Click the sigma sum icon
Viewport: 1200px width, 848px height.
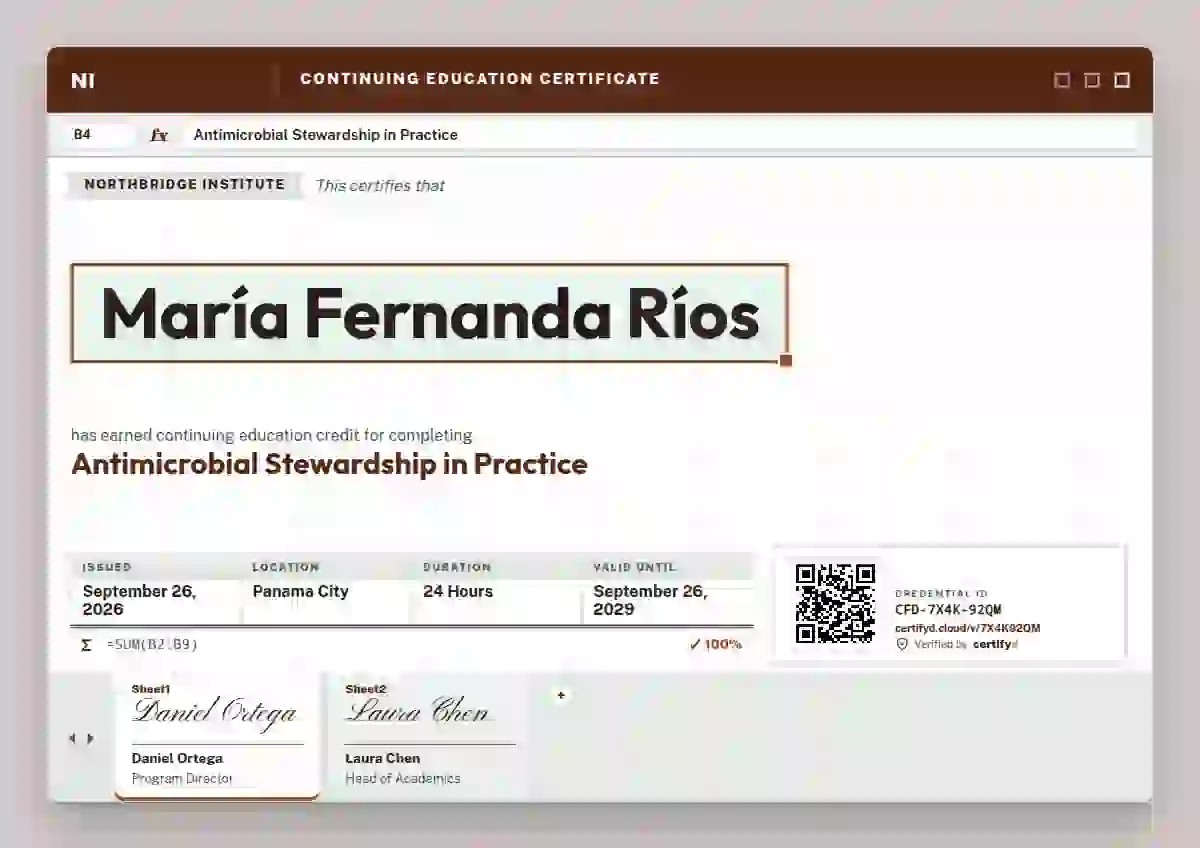coord(86,645)
